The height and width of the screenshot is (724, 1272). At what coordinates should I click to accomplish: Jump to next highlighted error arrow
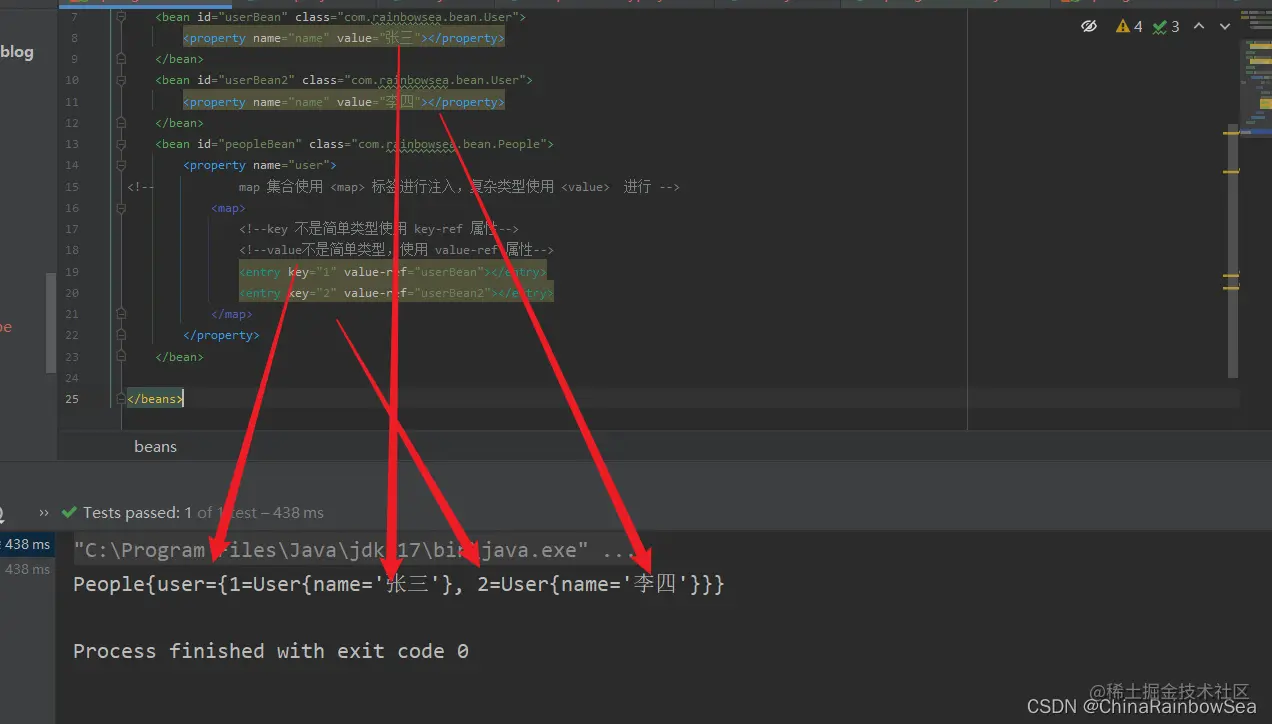point(1225,27)
